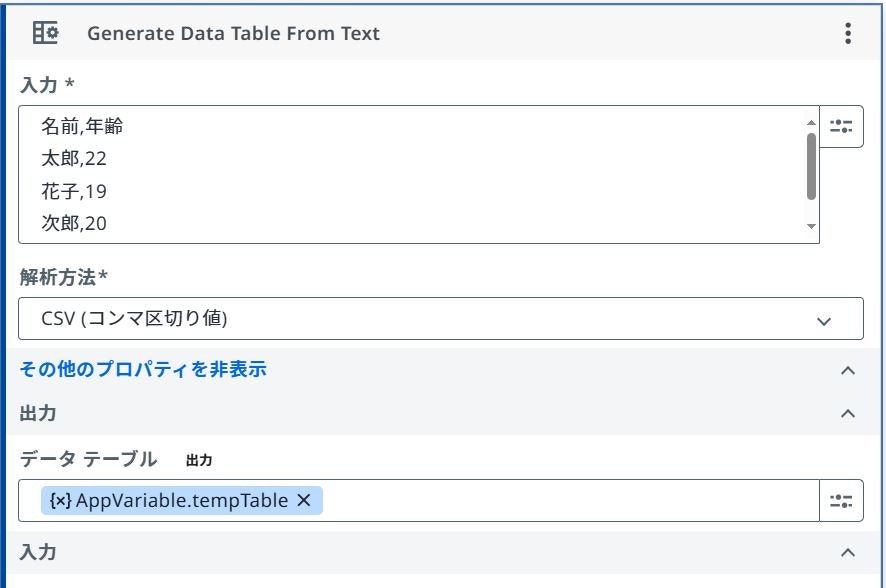Click the empty area of the データ テーブル field
Screen dimensions: 886x588
click(570, 500)
